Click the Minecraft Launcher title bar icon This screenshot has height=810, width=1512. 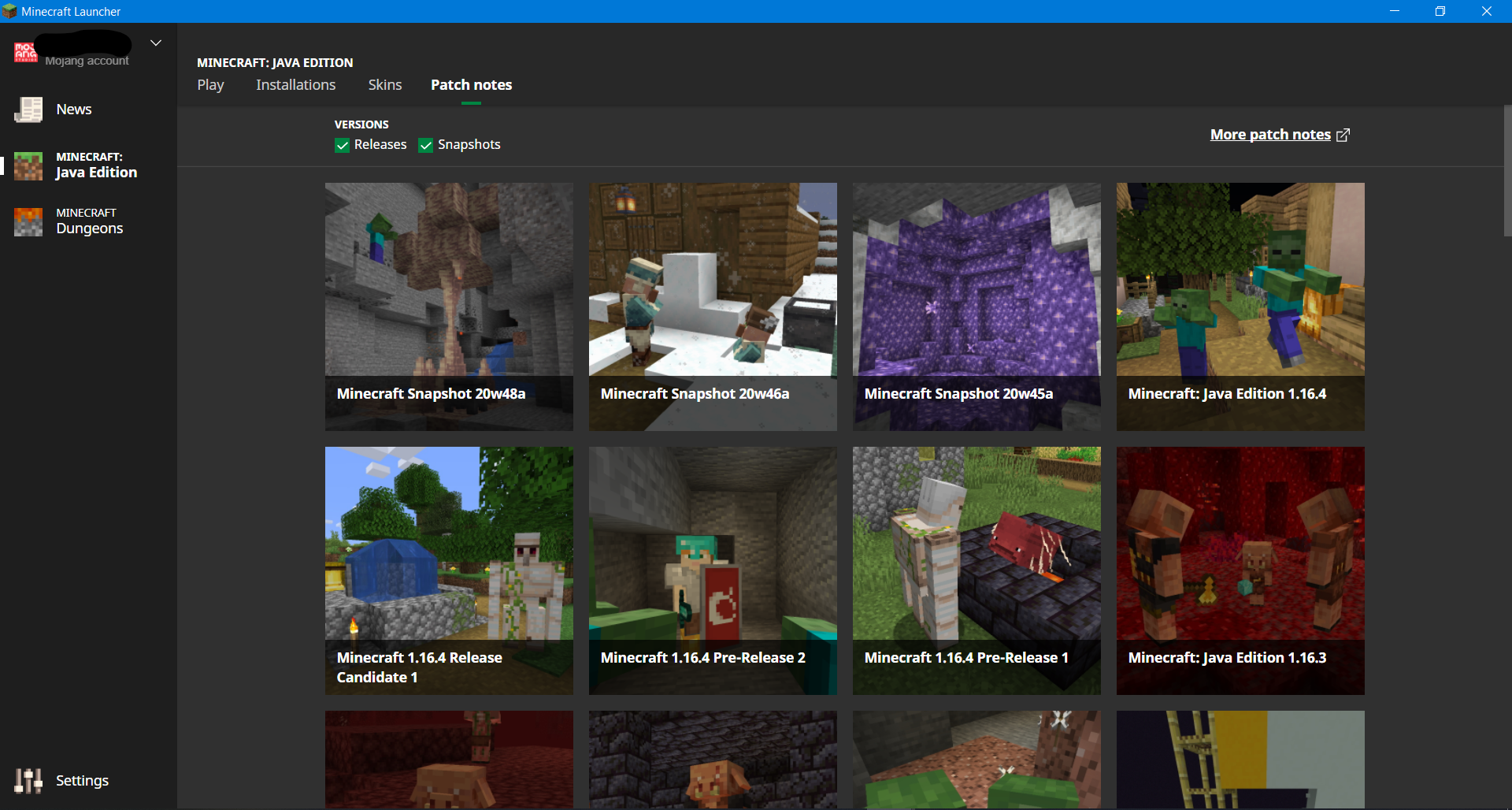[x=9, y=11]
